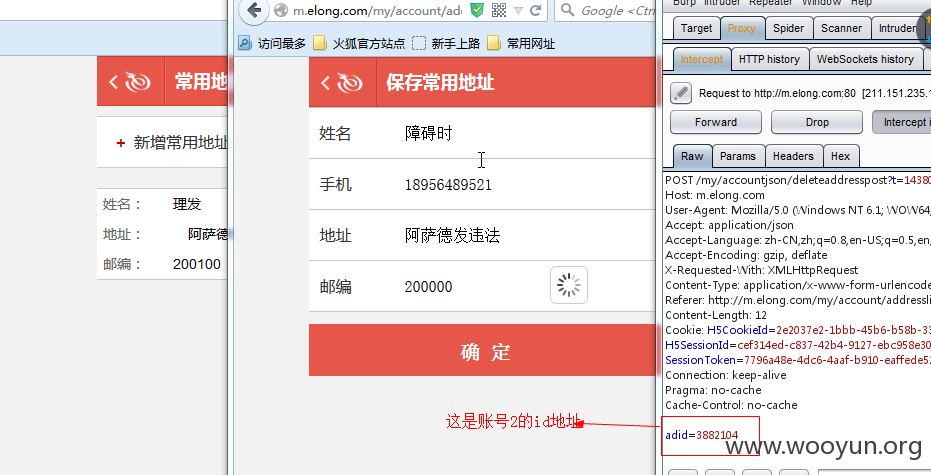Click the Forward button in Burp
This screenshot has height=475, width=931.
(x=716, y=122)
